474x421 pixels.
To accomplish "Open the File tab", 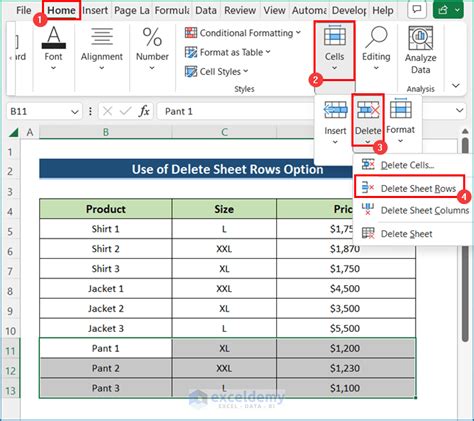I will click(x=23, y=11).
